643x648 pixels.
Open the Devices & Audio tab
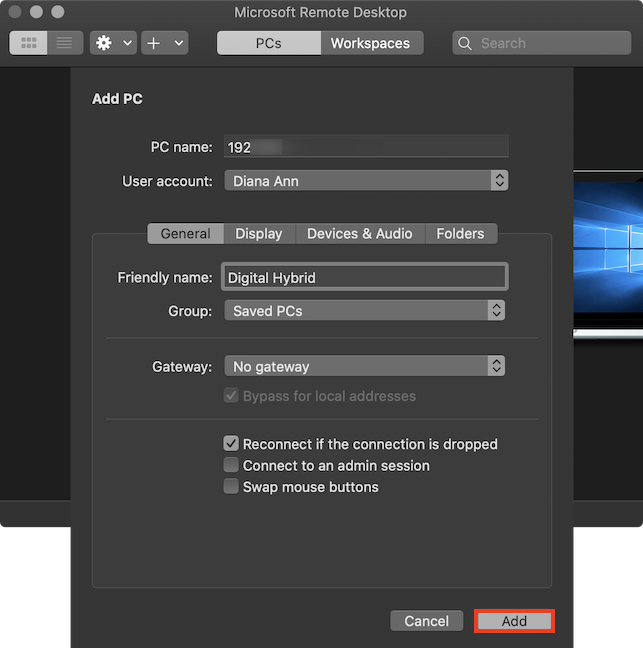pos(360,233)
